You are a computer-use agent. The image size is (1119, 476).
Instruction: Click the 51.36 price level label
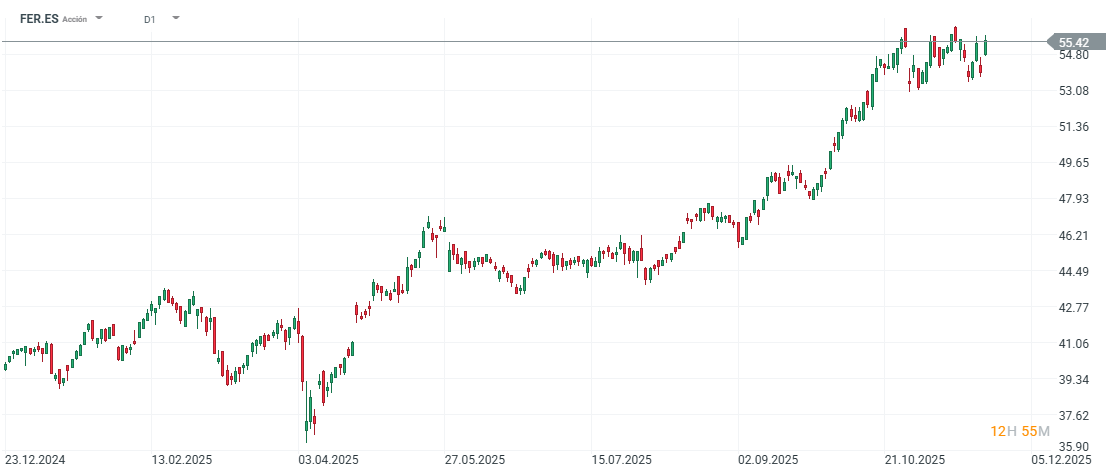coord(1074,127)
